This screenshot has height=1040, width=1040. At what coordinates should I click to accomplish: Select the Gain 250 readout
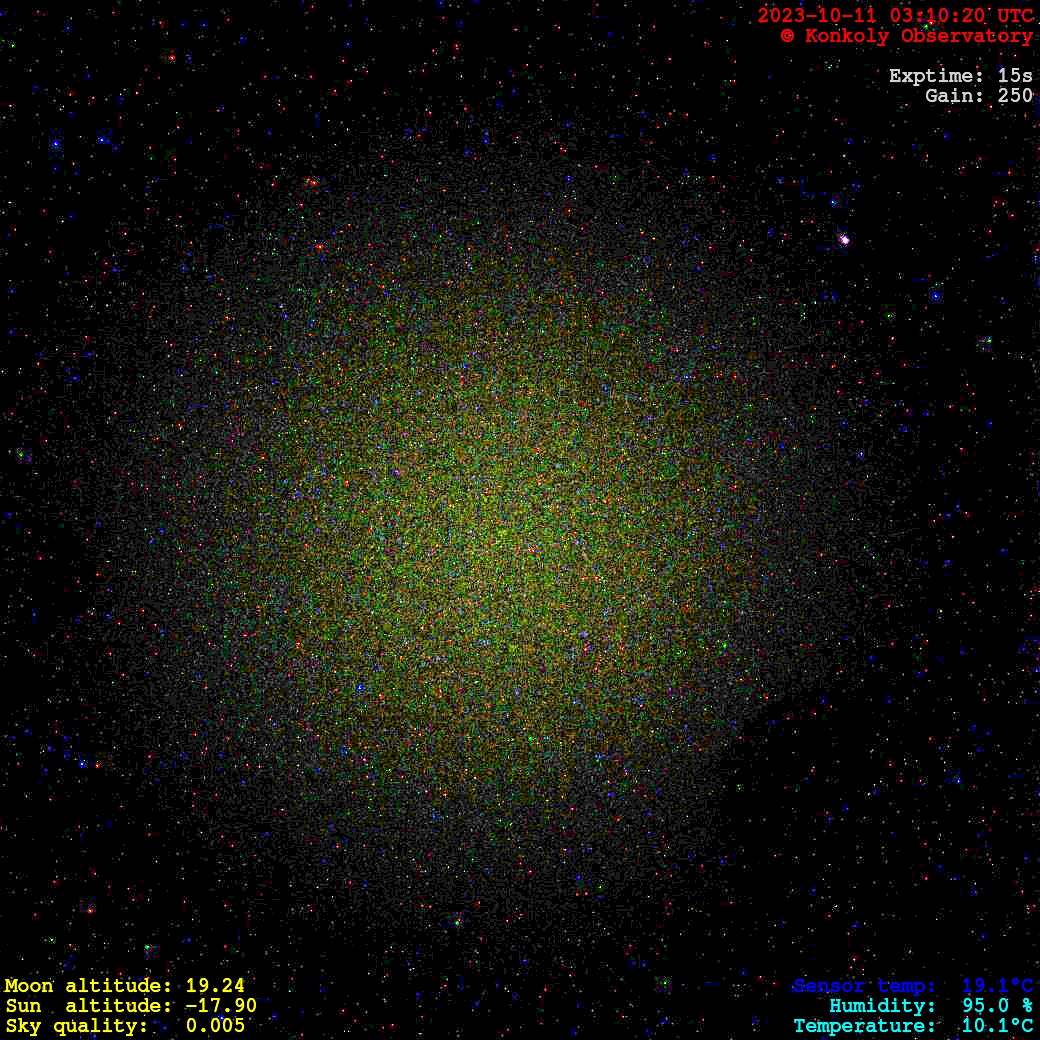click(978, 96)
